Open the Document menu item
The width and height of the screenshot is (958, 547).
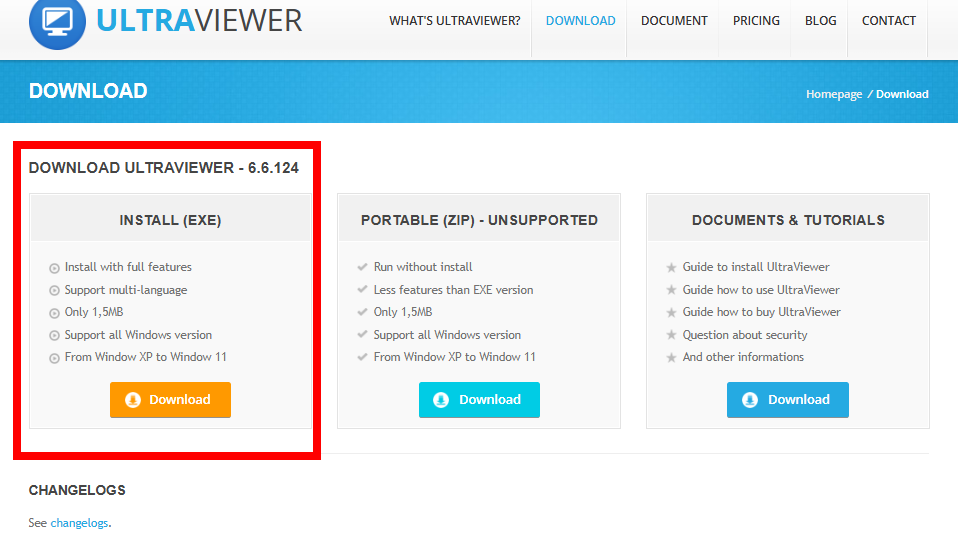coord(674,21)
